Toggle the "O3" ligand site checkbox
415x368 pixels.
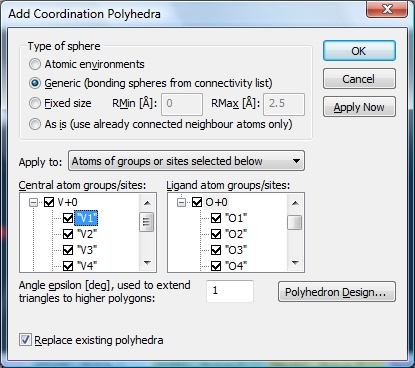(216, 250)
